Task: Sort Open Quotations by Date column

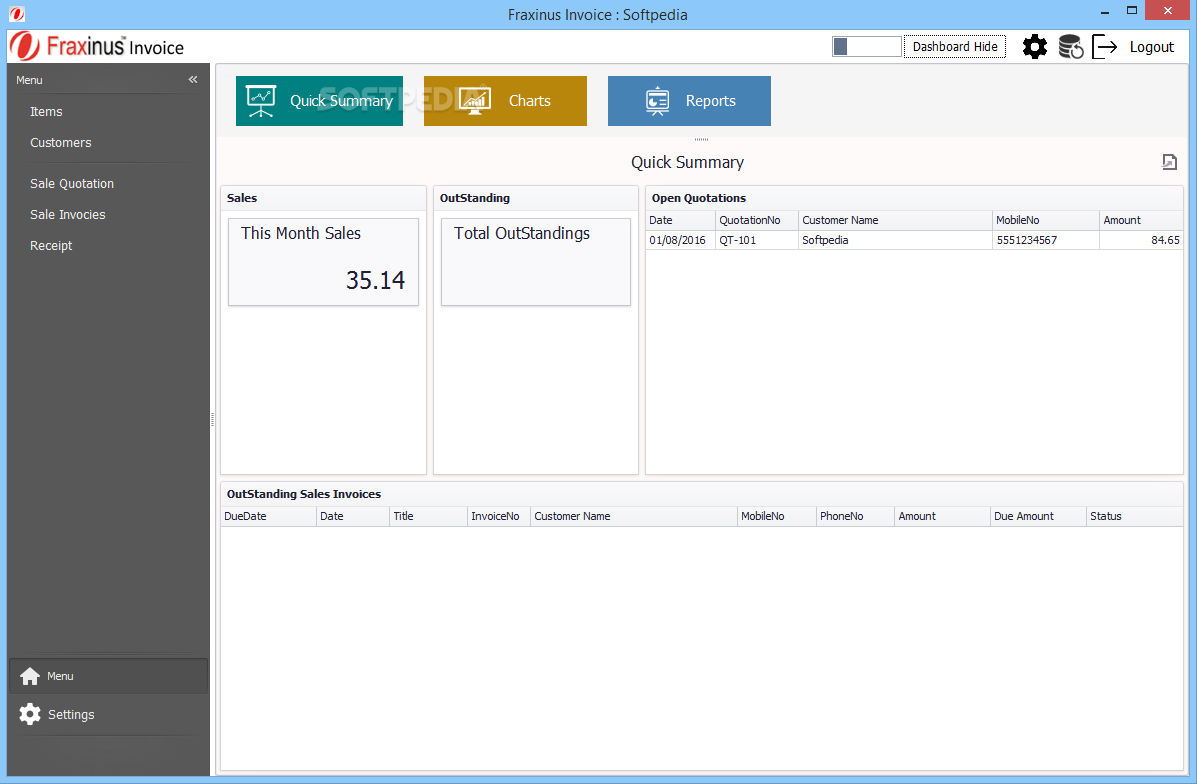Action: pos(680,220)
